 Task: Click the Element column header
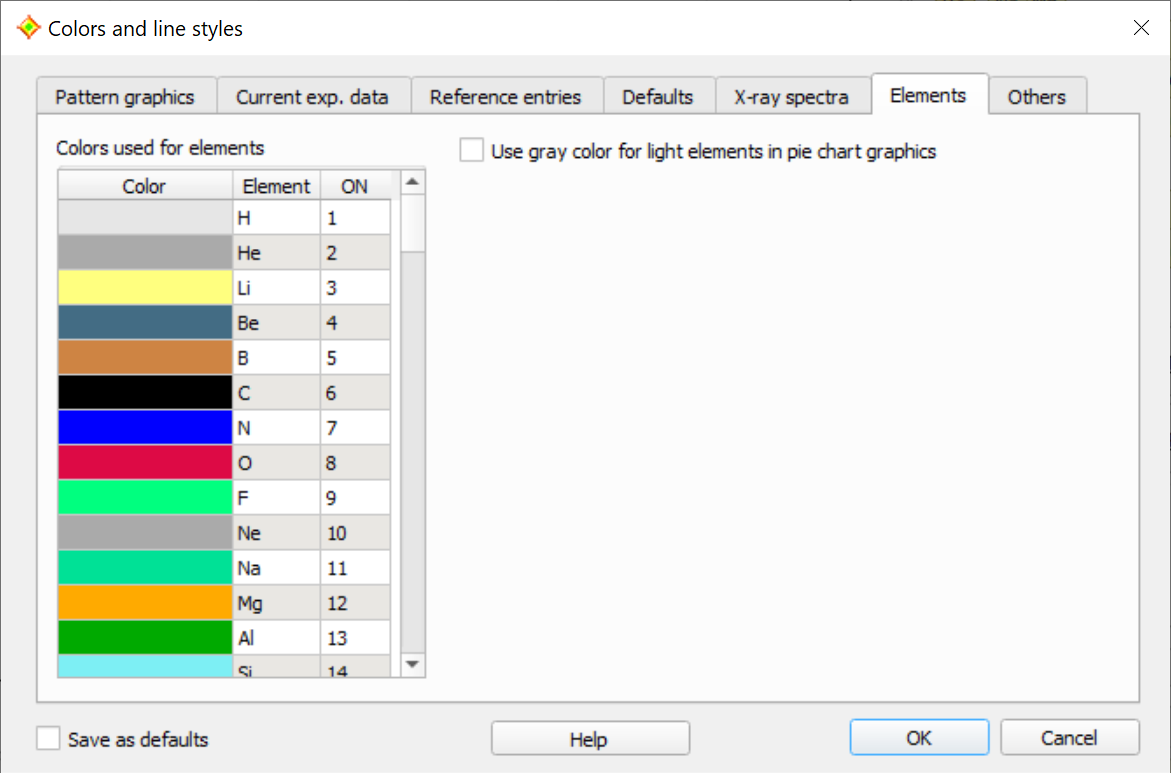click(x=276, y=186)
